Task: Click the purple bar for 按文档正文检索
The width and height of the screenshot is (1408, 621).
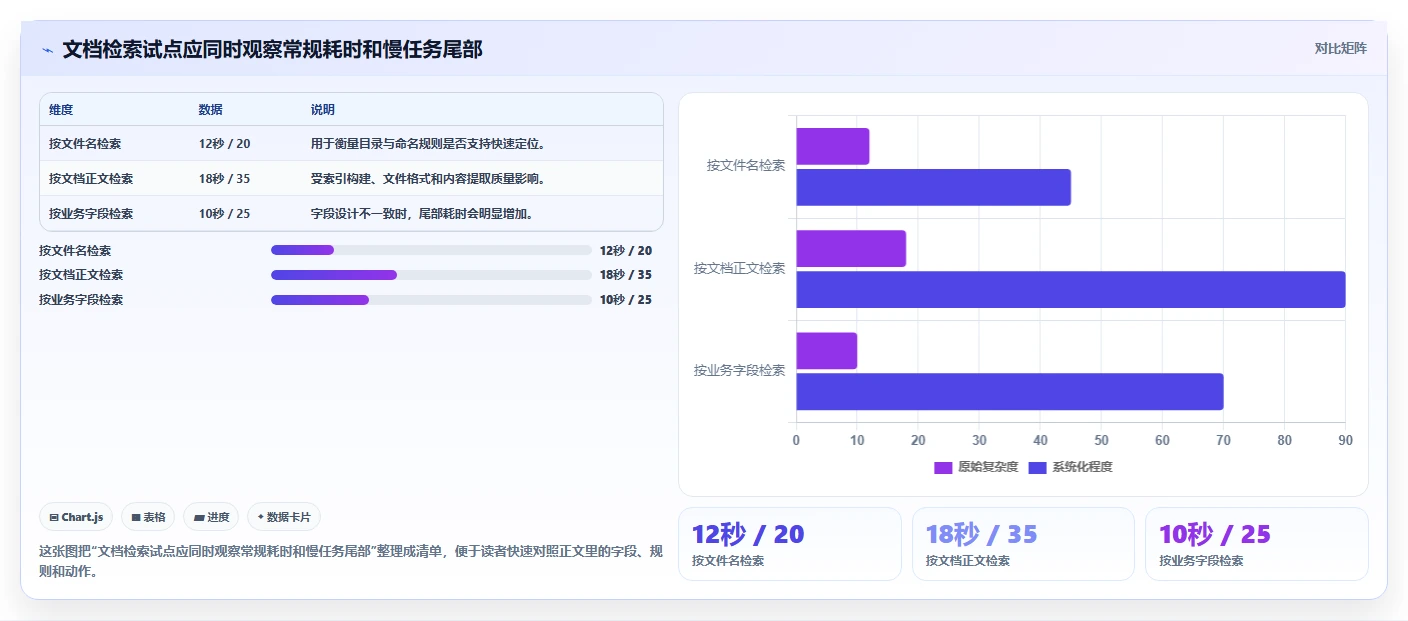Action: [x=851, y=248]
